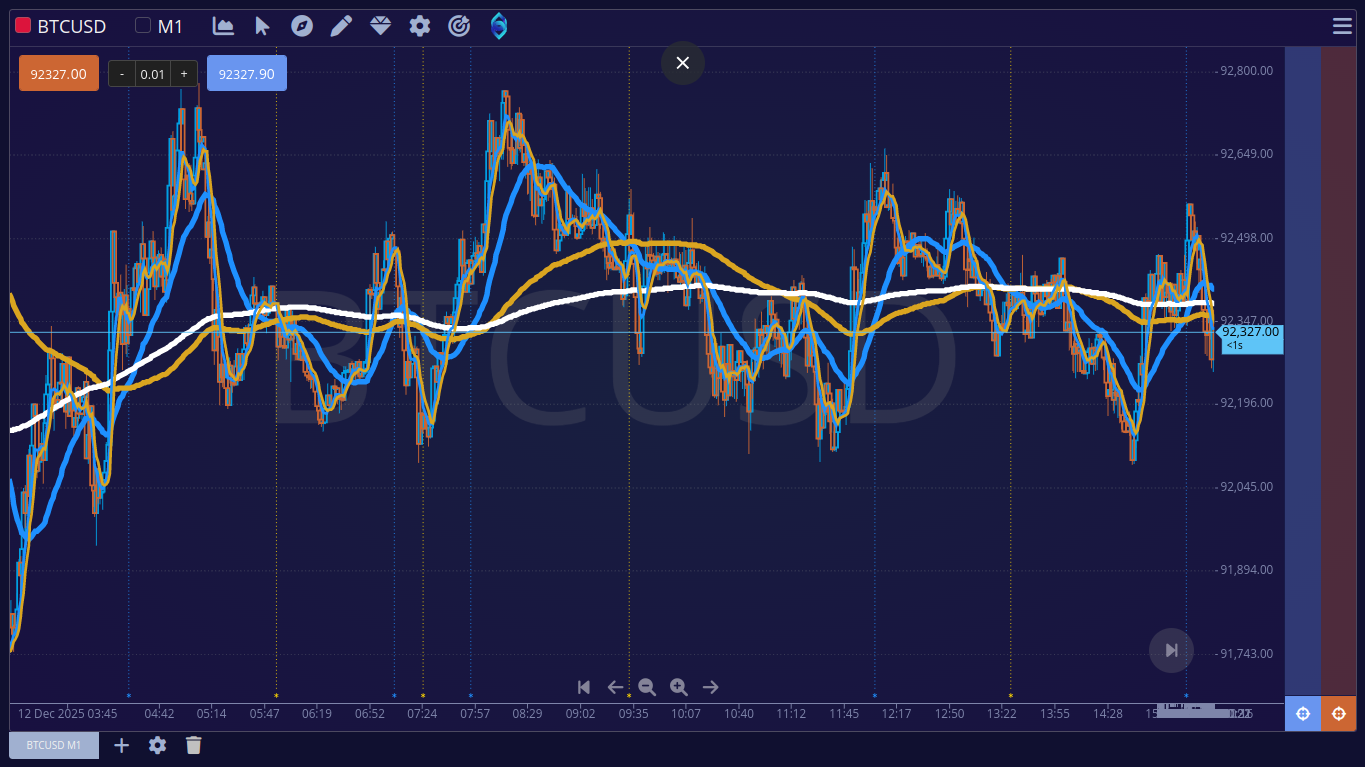This screenshot has height=767, width=1365.
Task: Open the hamburger menu
Action: (x=1342, y=26)
